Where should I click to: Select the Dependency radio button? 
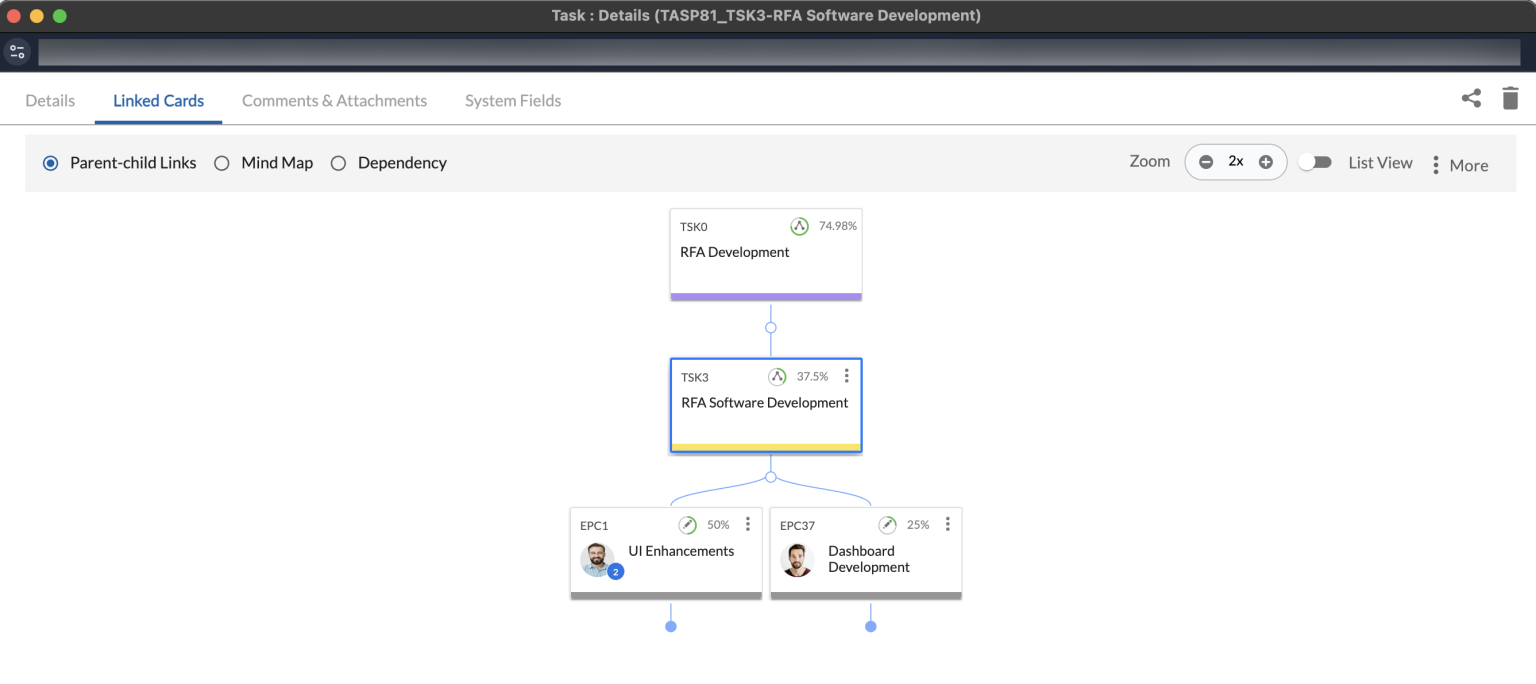click(338, 163)
